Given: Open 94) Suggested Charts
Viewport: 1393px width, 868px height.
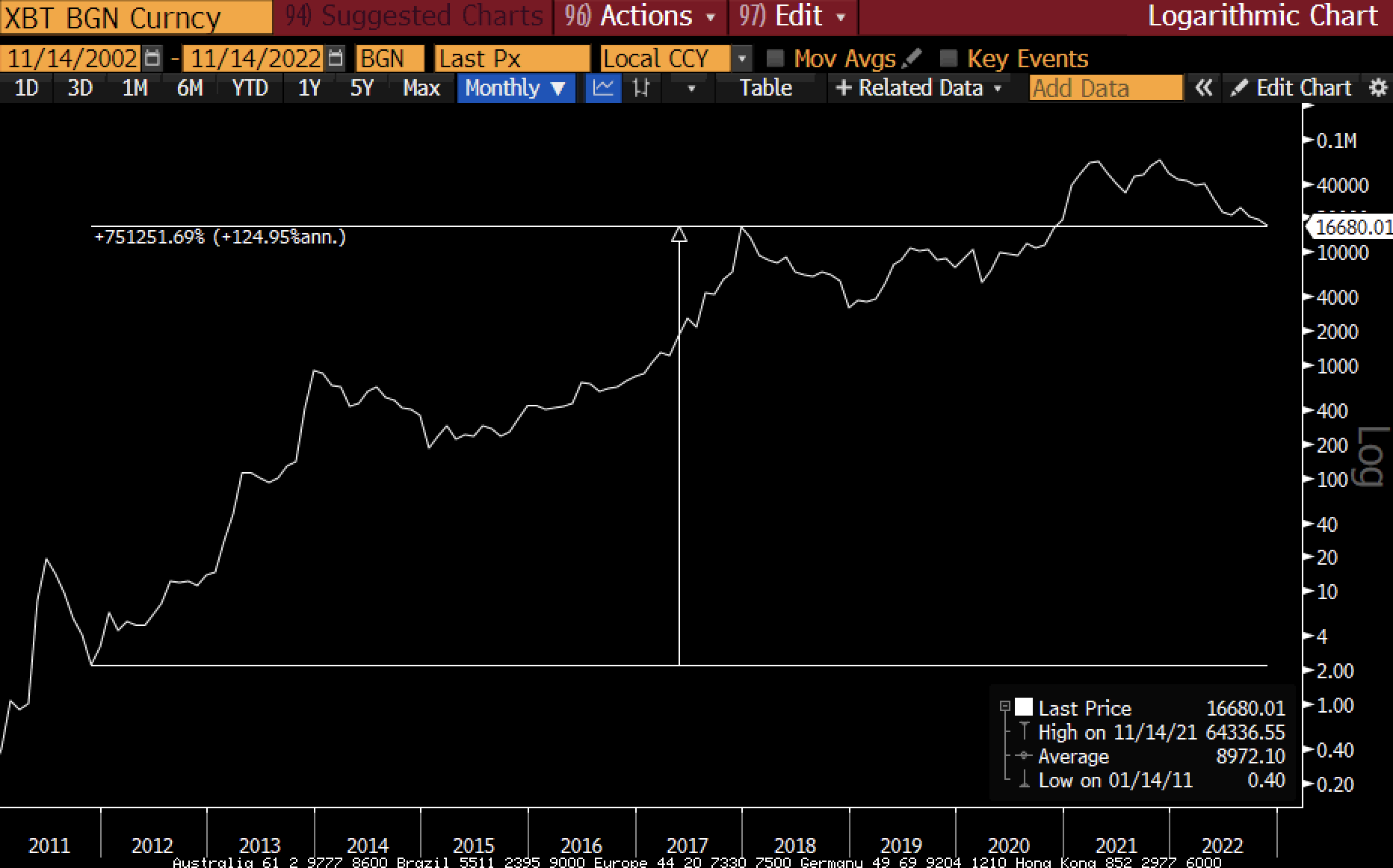Looking at the screenshot, I should click(413, 16).
